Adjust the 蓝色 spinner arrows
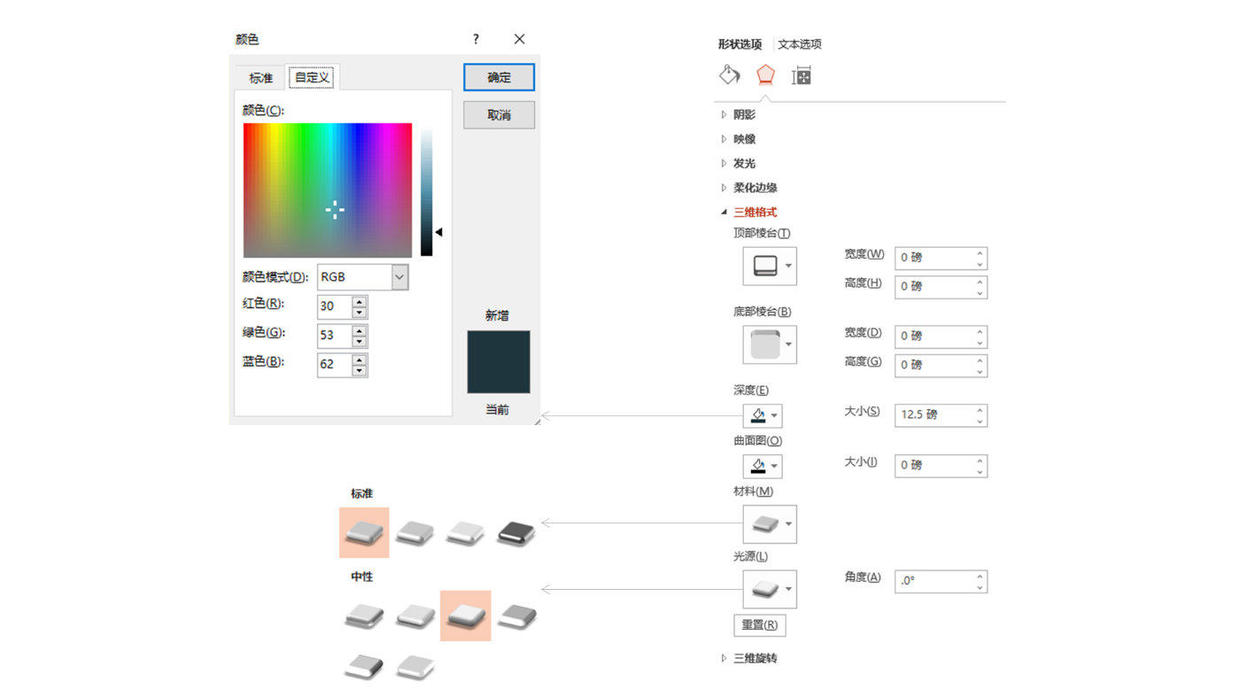 click(360, 365)
